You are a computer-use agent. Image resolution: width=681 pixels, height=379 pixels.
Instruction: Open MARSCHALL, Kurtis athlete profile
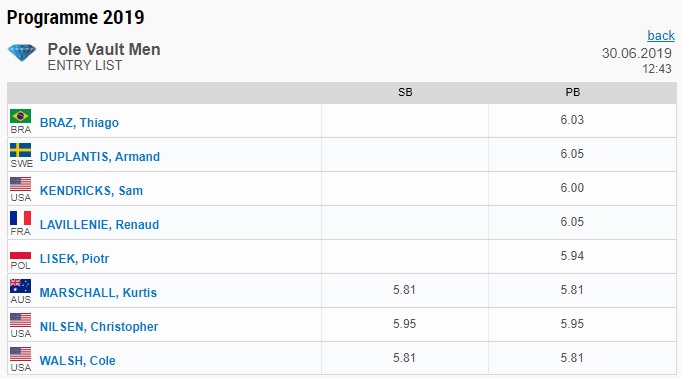(x=98, y=292)
